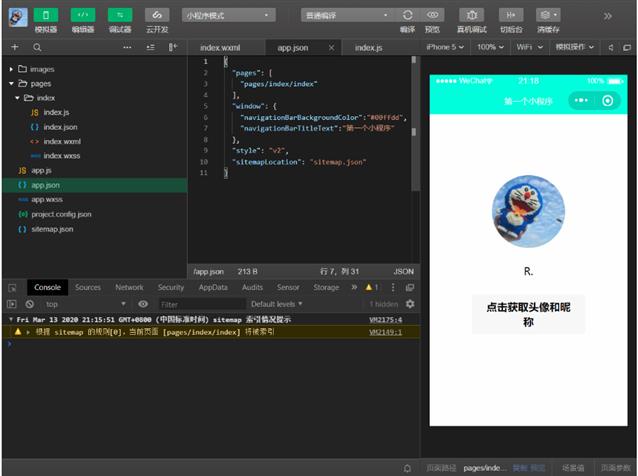Open the file tree more options ellipsis
The width and height of the screenshot is (638, 476).
[x=127, y=47]
